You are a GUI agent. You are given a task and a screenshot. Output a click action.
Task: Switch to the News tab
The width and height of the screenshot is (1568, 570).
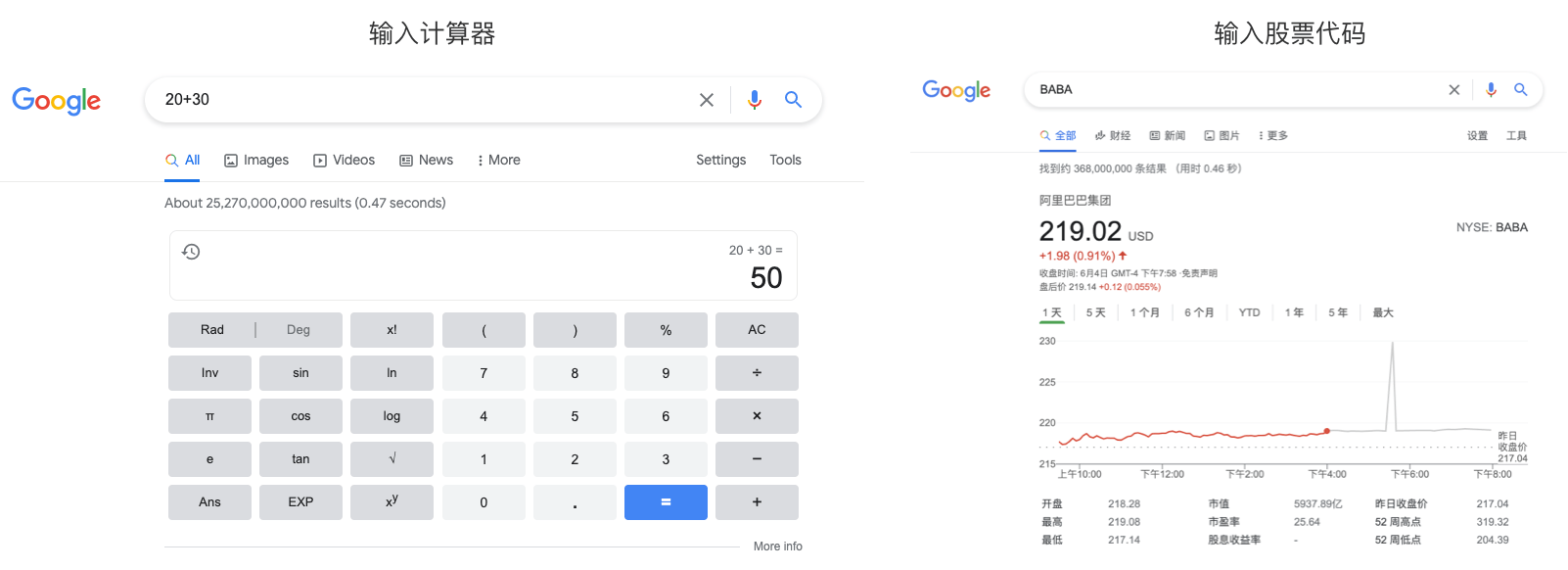point(426,160)
